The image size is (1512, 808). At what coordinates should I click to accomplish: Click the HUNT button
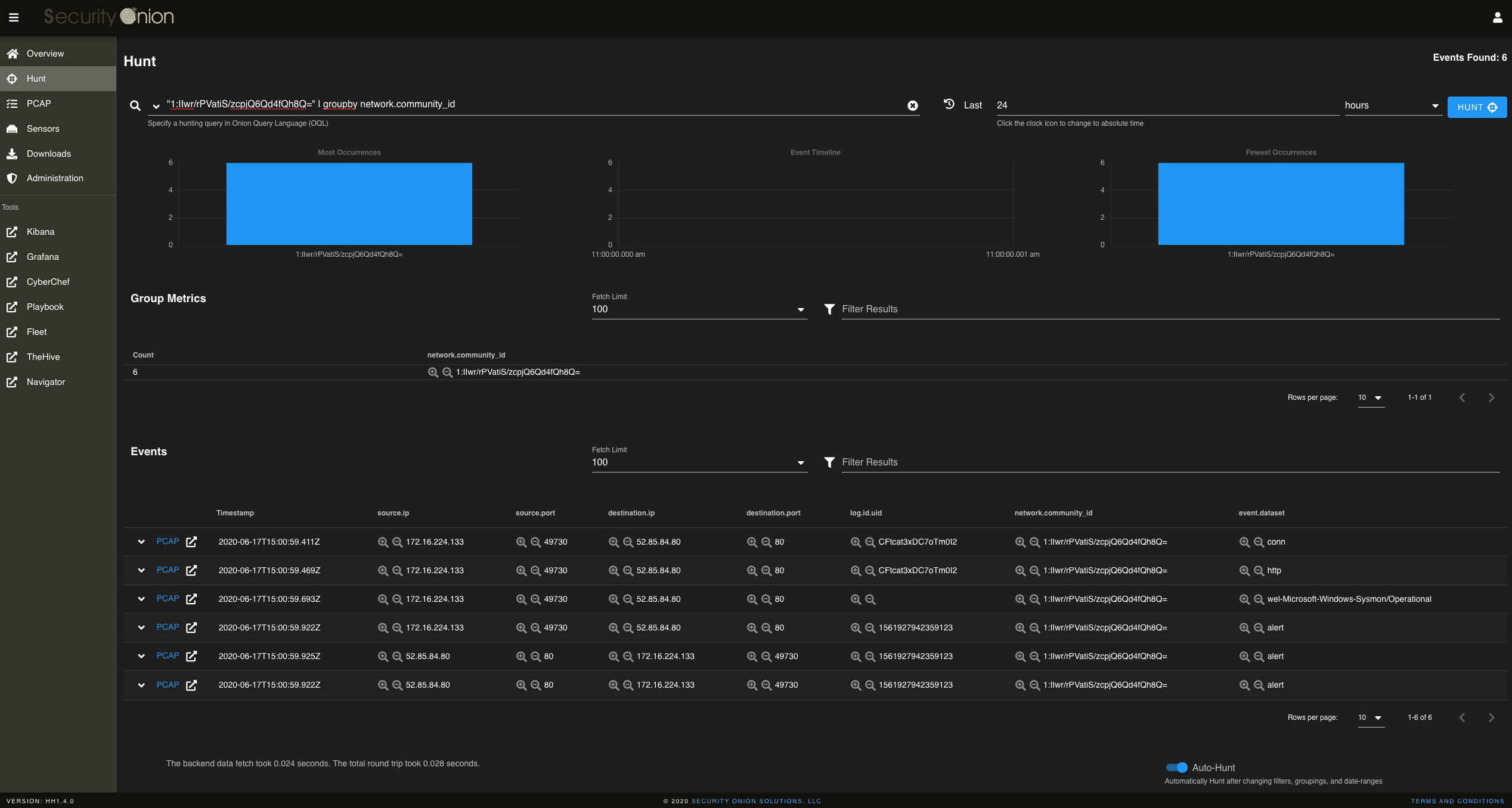(1477, 107)
